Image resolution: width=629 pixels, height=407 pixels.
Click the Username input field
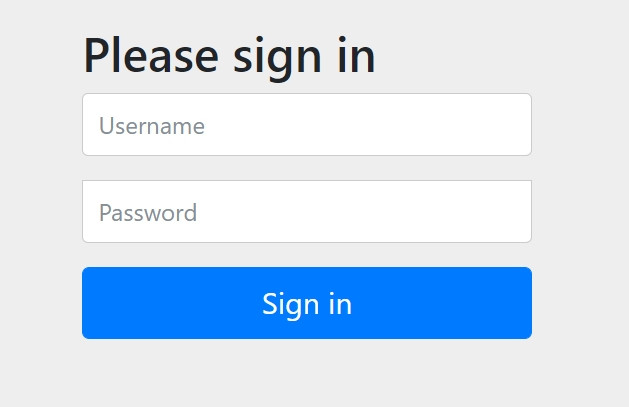(x=307, y=125)
